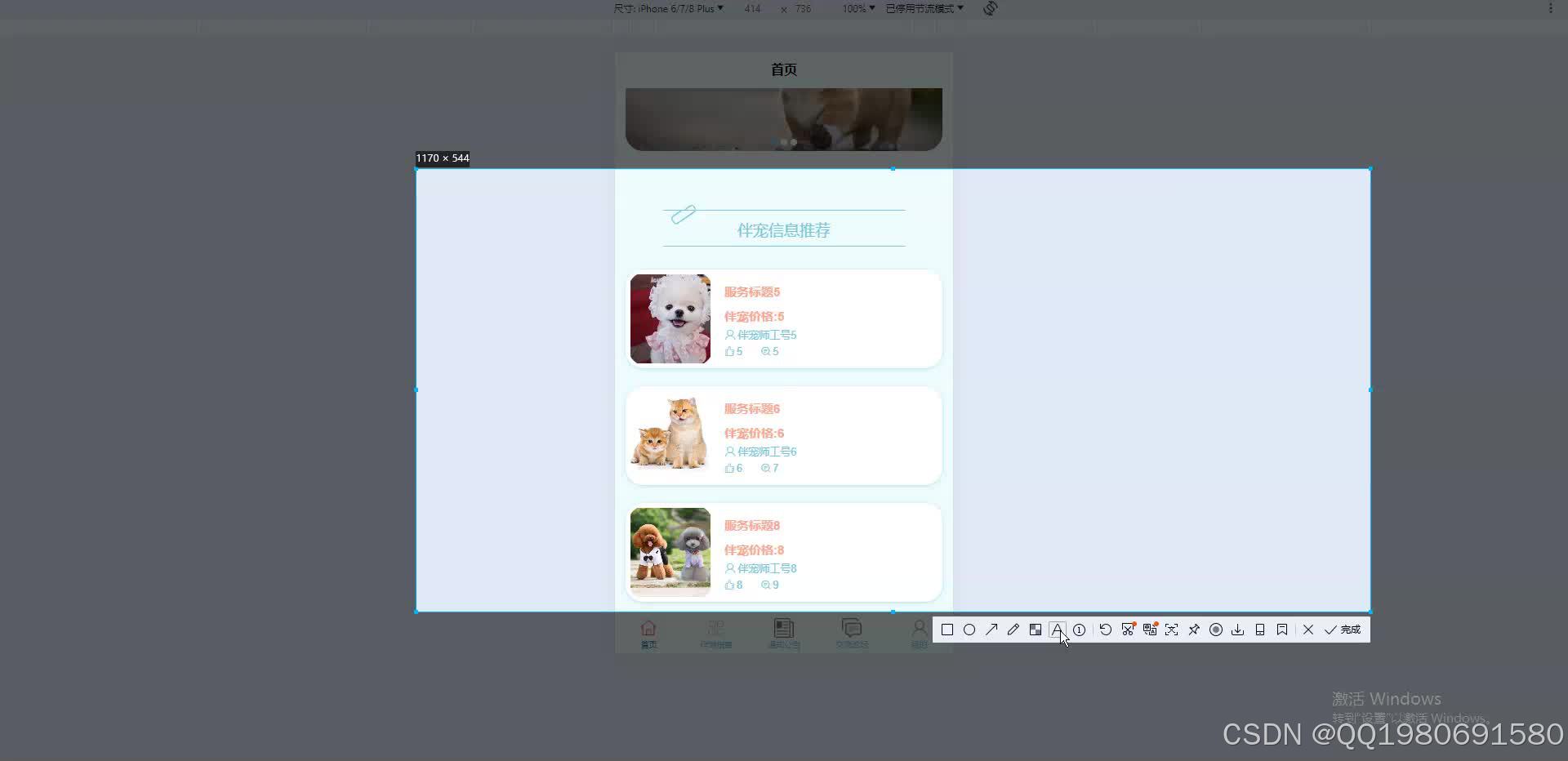Click the thumbs-up icon on 服务标题8 card
The image size is (1568, 761).
(x=729, y=585)
